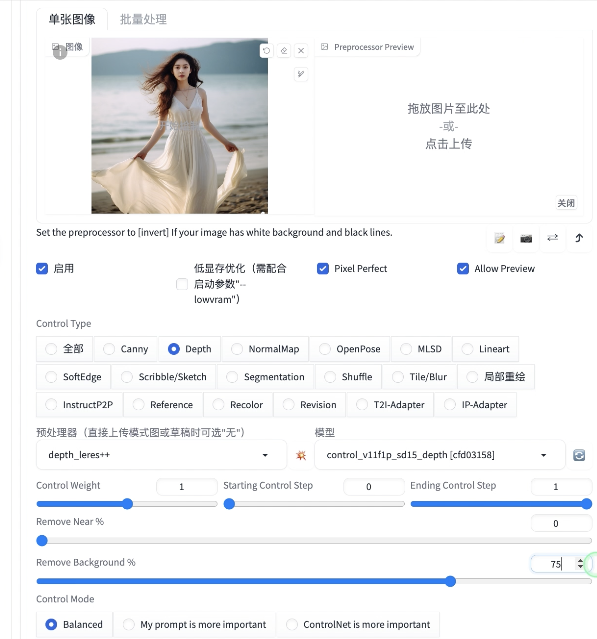Open the depth_leres++ preprocessor dropdown
This screenshot has height=639, width=597.
click(161, 455)
